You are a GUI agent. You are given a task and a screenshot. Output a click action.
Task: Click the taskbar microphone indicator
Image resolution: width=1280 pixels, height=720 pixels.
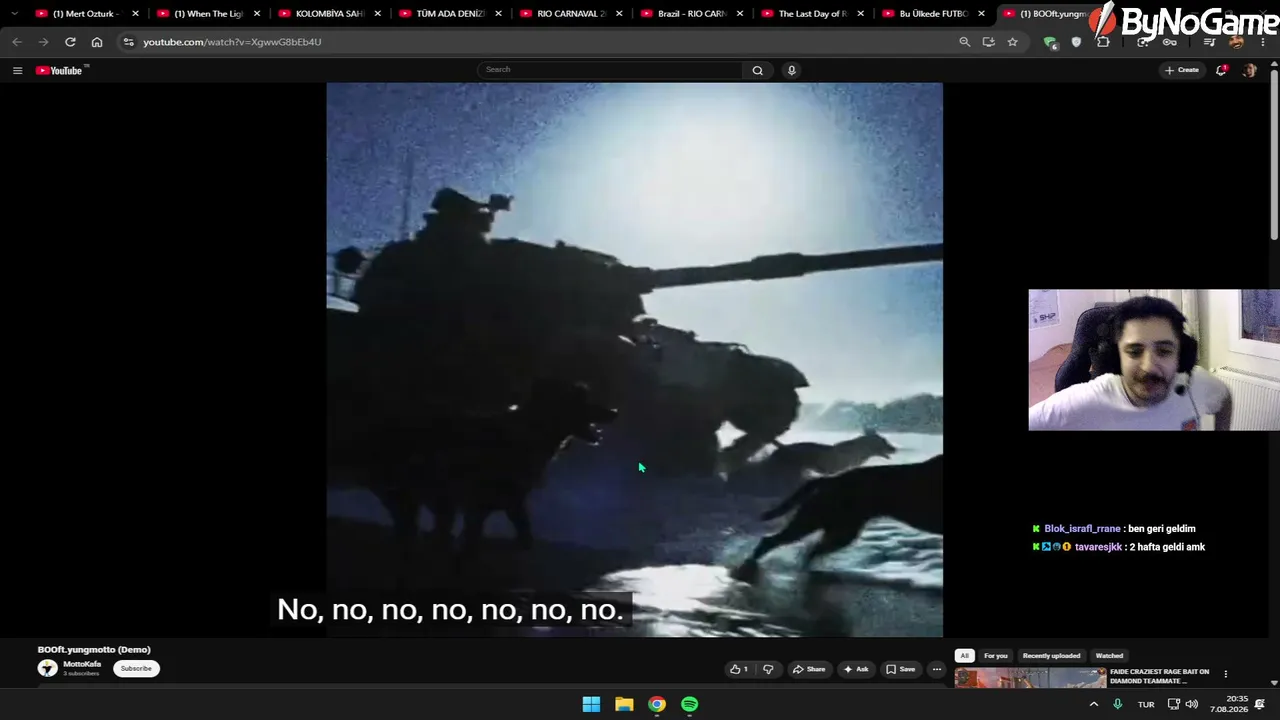[x=1117, y=704]
